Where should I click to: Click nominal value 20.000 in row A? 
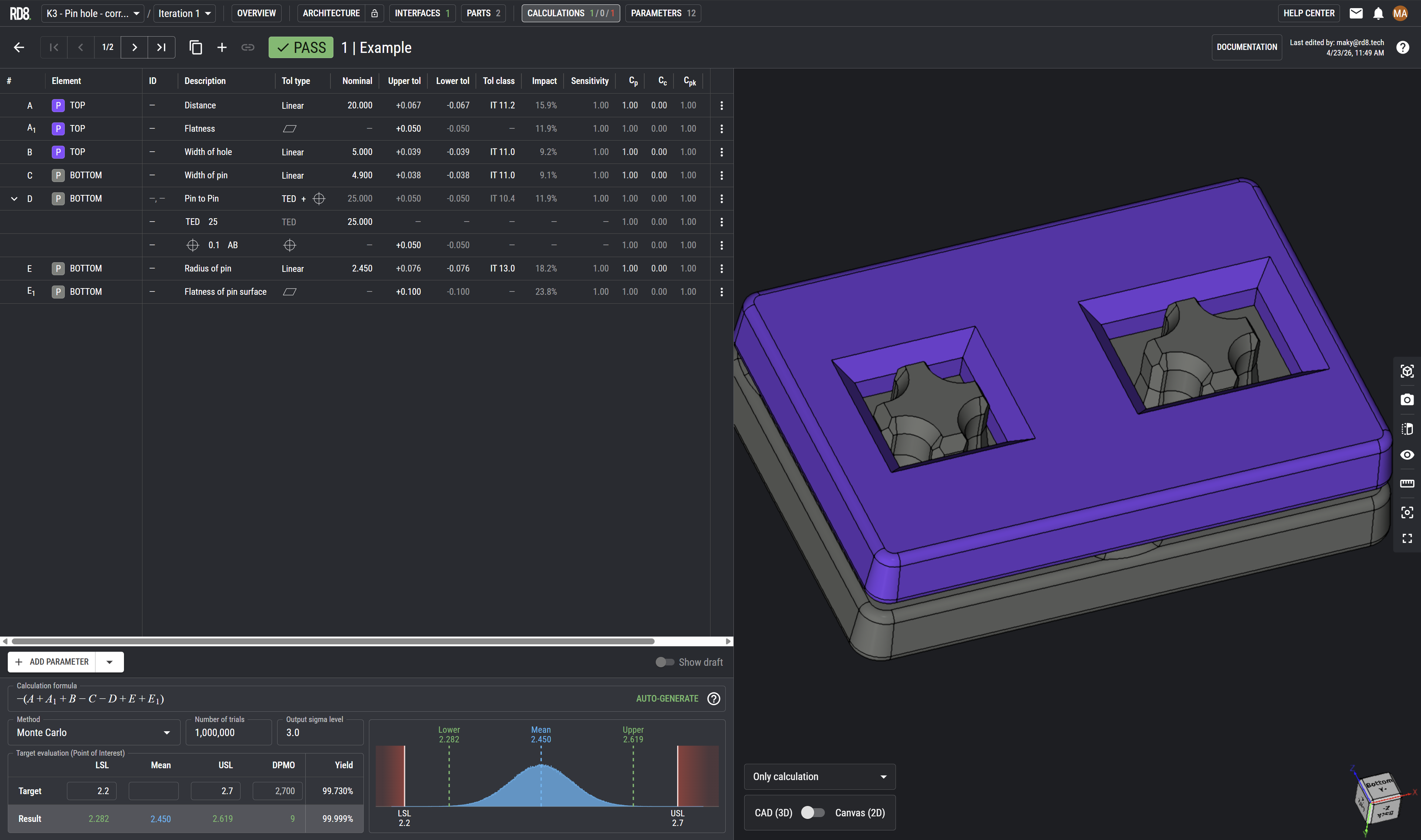pos(359,105)
